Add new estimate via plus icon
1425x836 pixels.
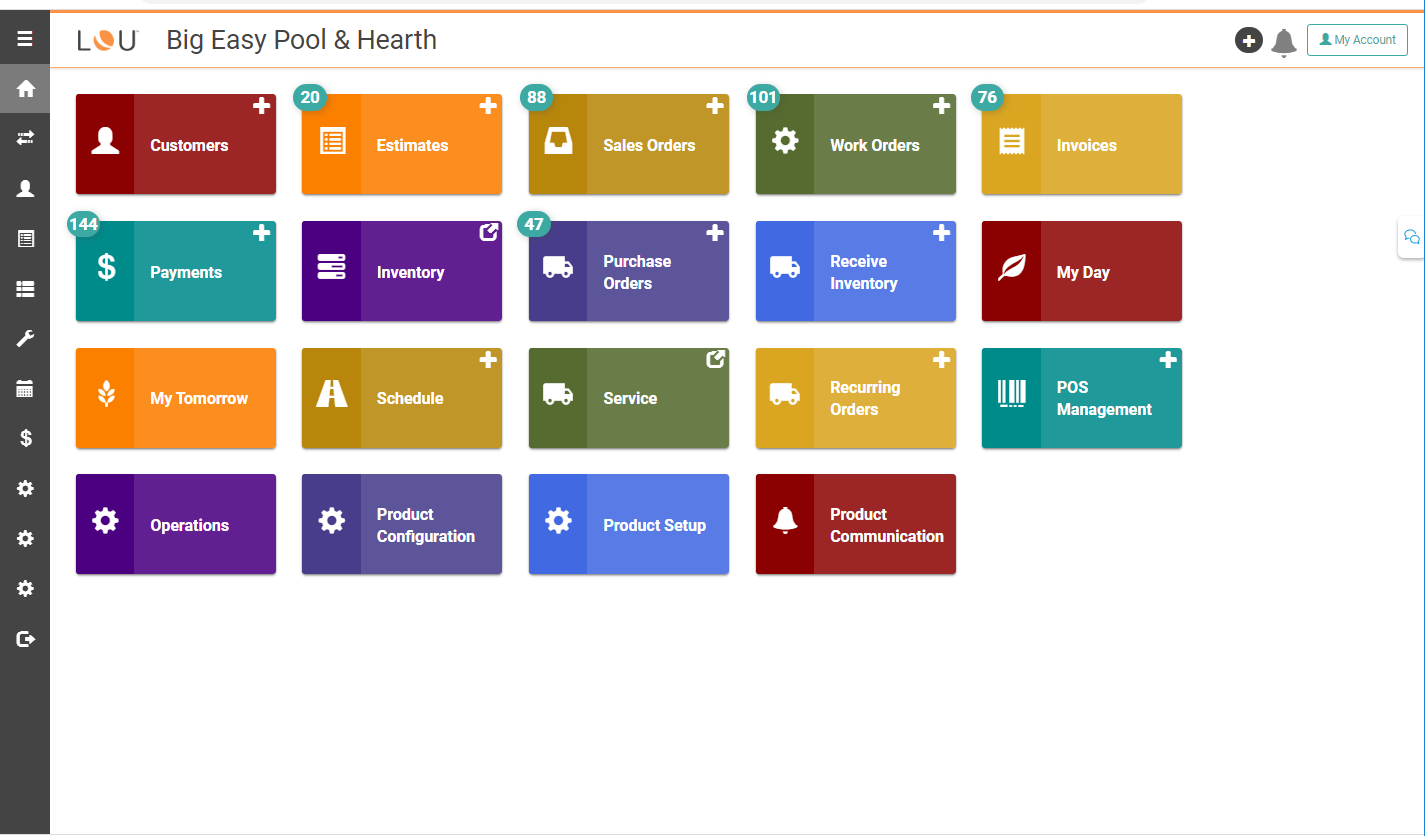(488, 106)
